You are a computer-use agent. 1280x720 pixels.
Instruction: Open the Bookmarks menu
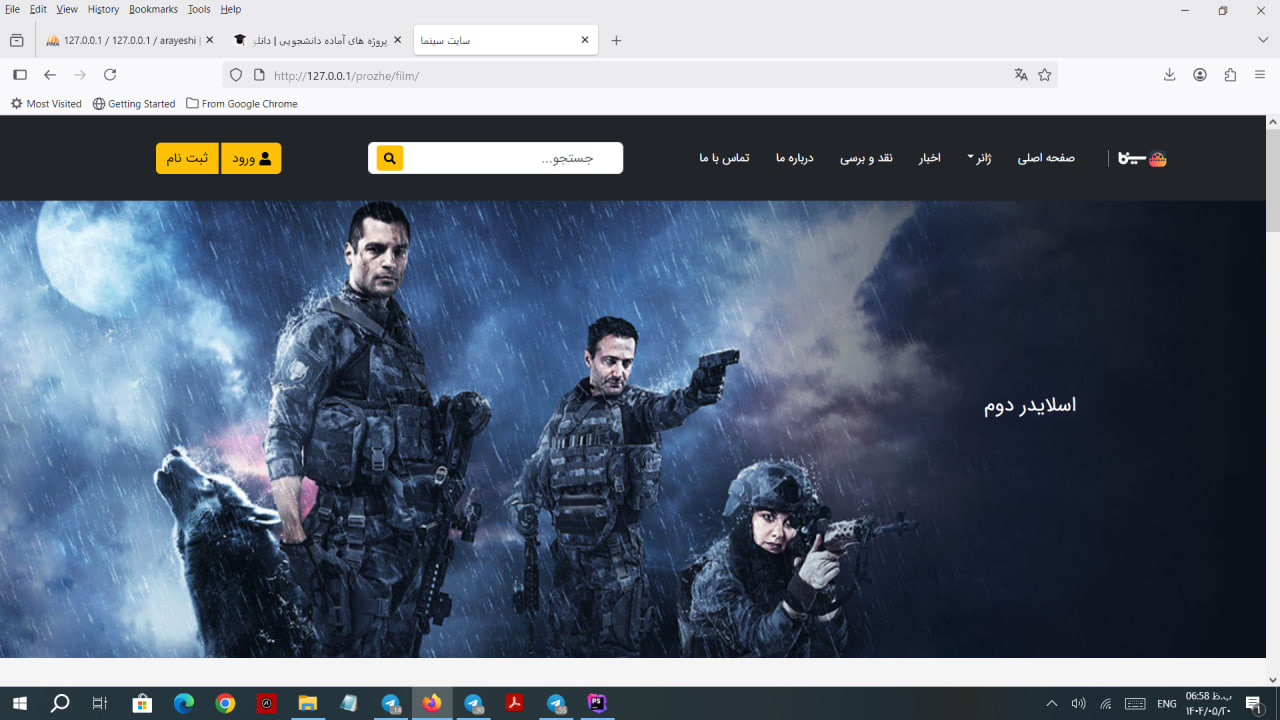pyautogui.click(x=153, y=9)
